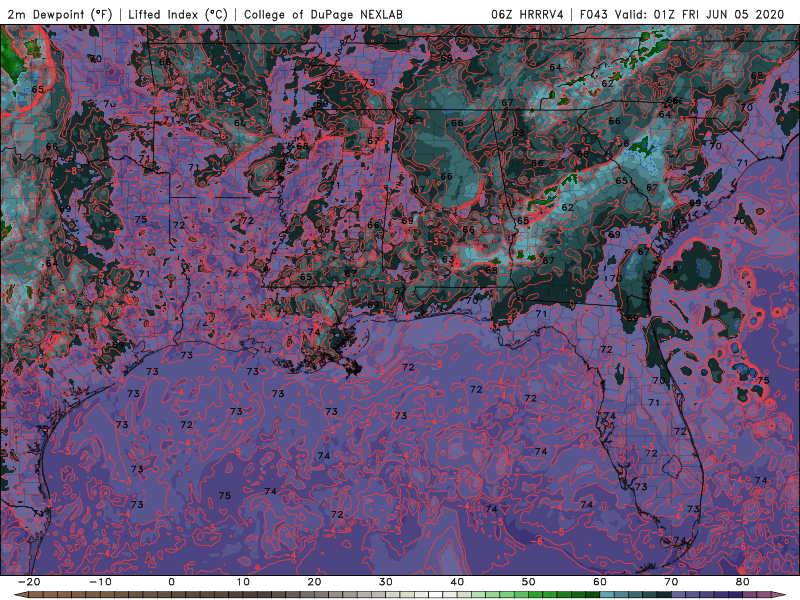Pick the bright green segment of the colorbar
The width and height of the screenshot is (800, 600).
pos(536,595)
